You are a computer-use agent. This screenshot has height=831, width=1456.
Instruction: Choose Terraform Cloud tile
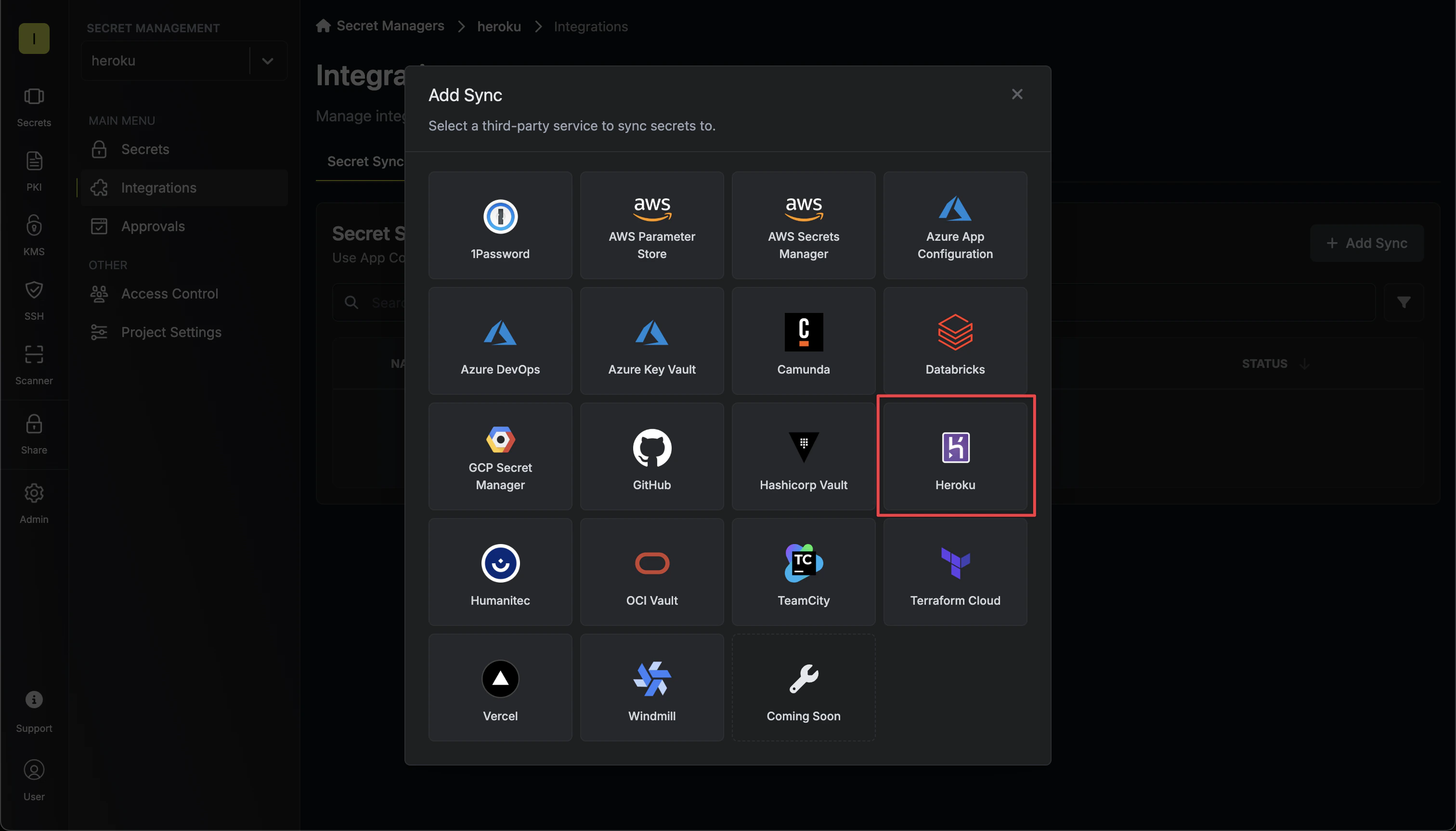tap(955, 572)
